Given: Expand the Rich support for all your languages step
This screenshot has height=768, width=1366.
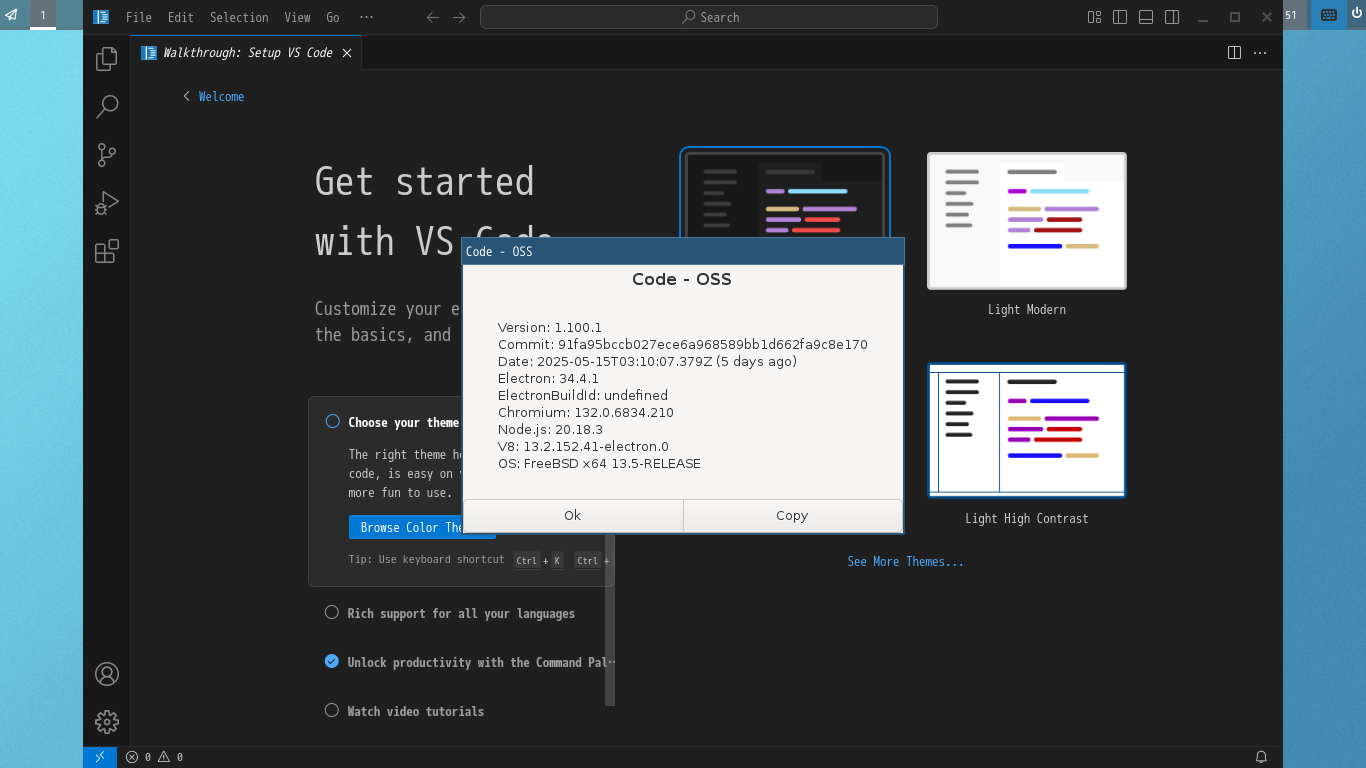Looking at the screenshot, I should pos(461,613).
